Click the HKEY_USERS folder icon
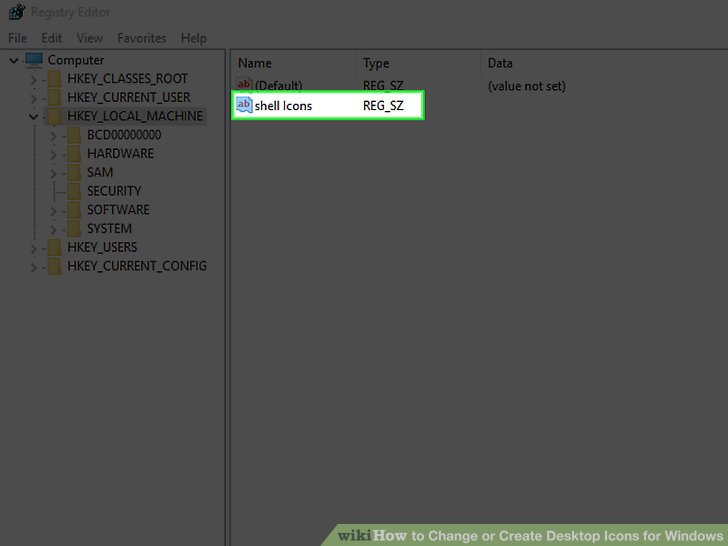This screenshot has width=728, height=546. pos(54,247)
